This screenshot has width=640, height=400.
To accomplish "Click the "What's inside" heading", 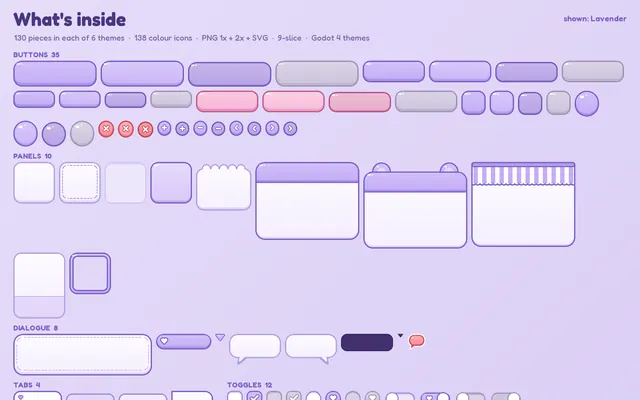I will 69,20.
